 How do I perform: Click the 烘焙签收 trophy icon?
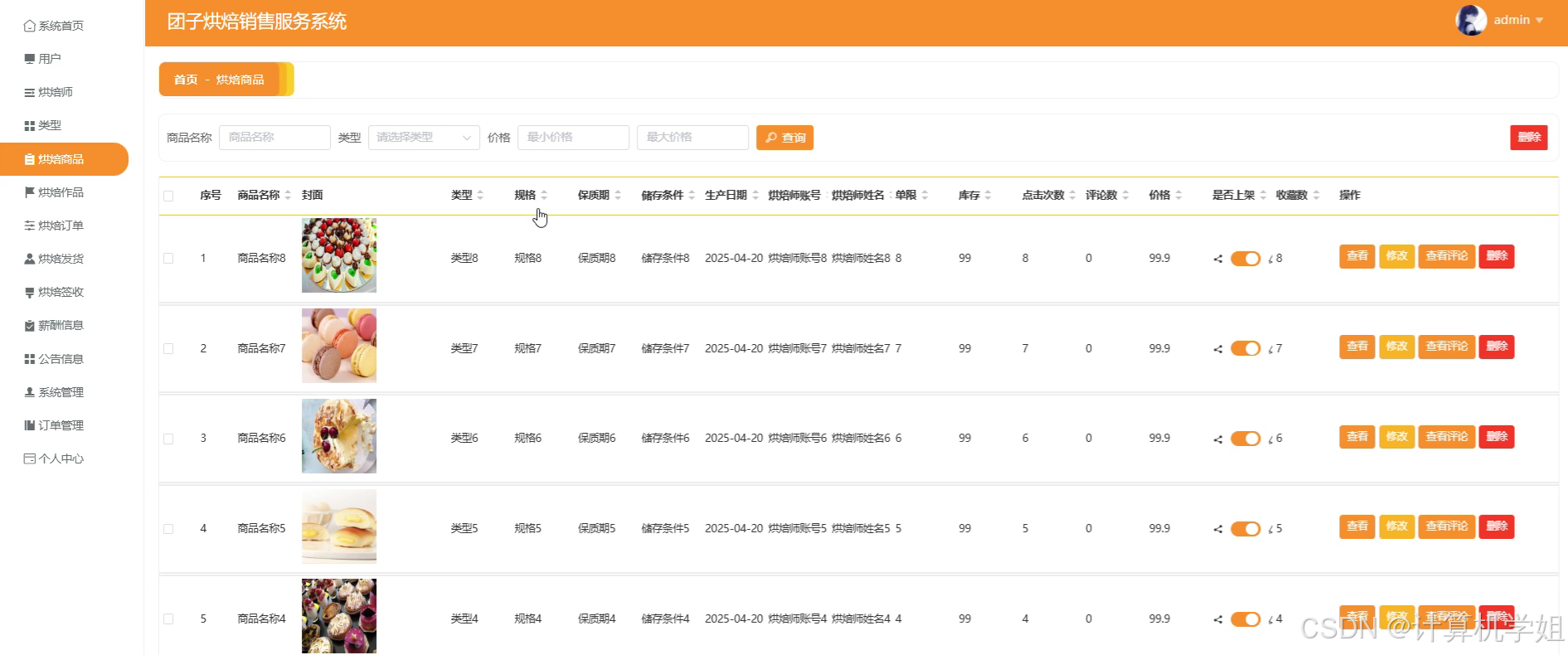point(30,292)
